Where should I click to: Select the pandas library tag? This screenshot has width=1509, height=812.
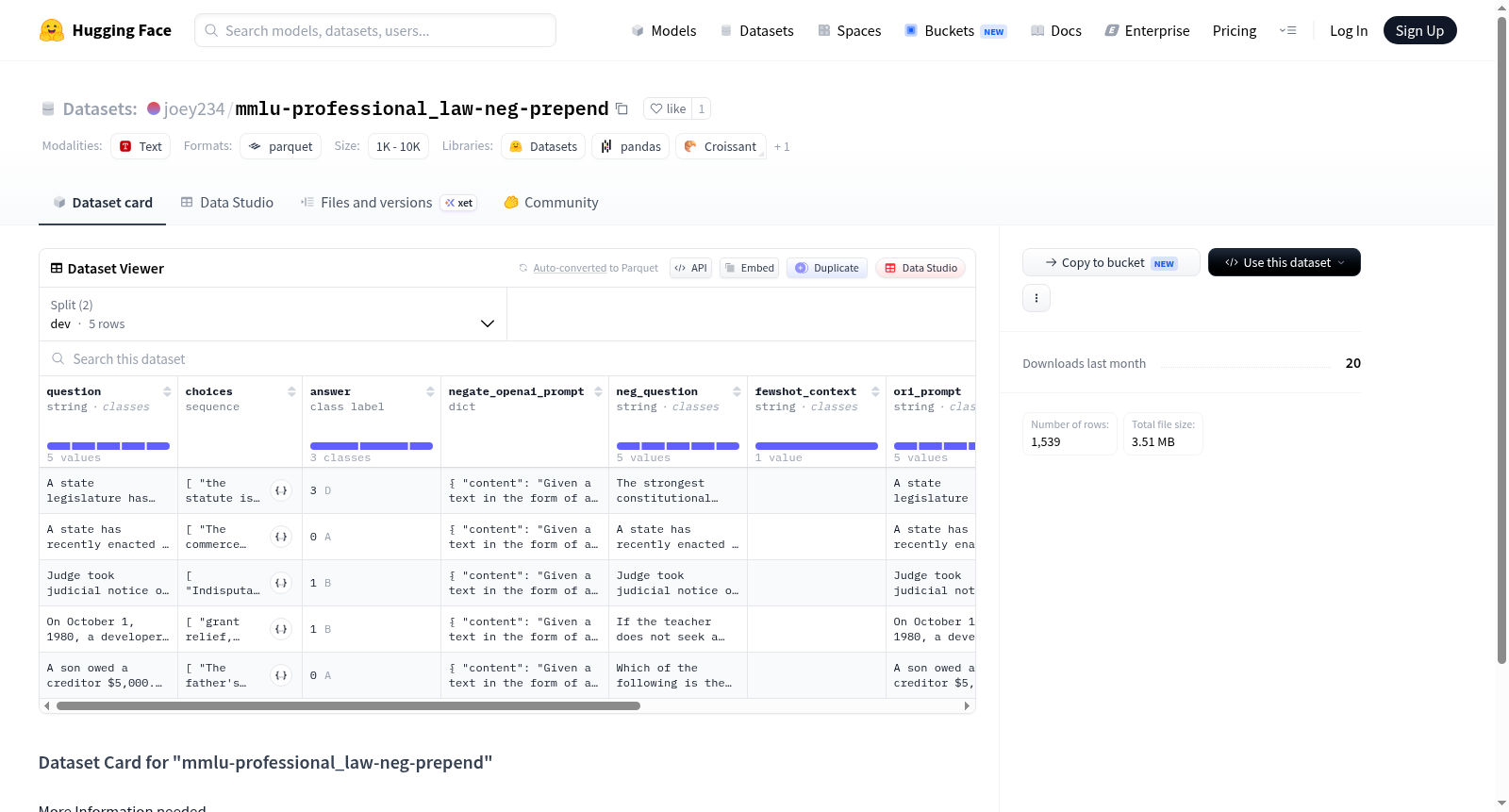pos(630,146)
